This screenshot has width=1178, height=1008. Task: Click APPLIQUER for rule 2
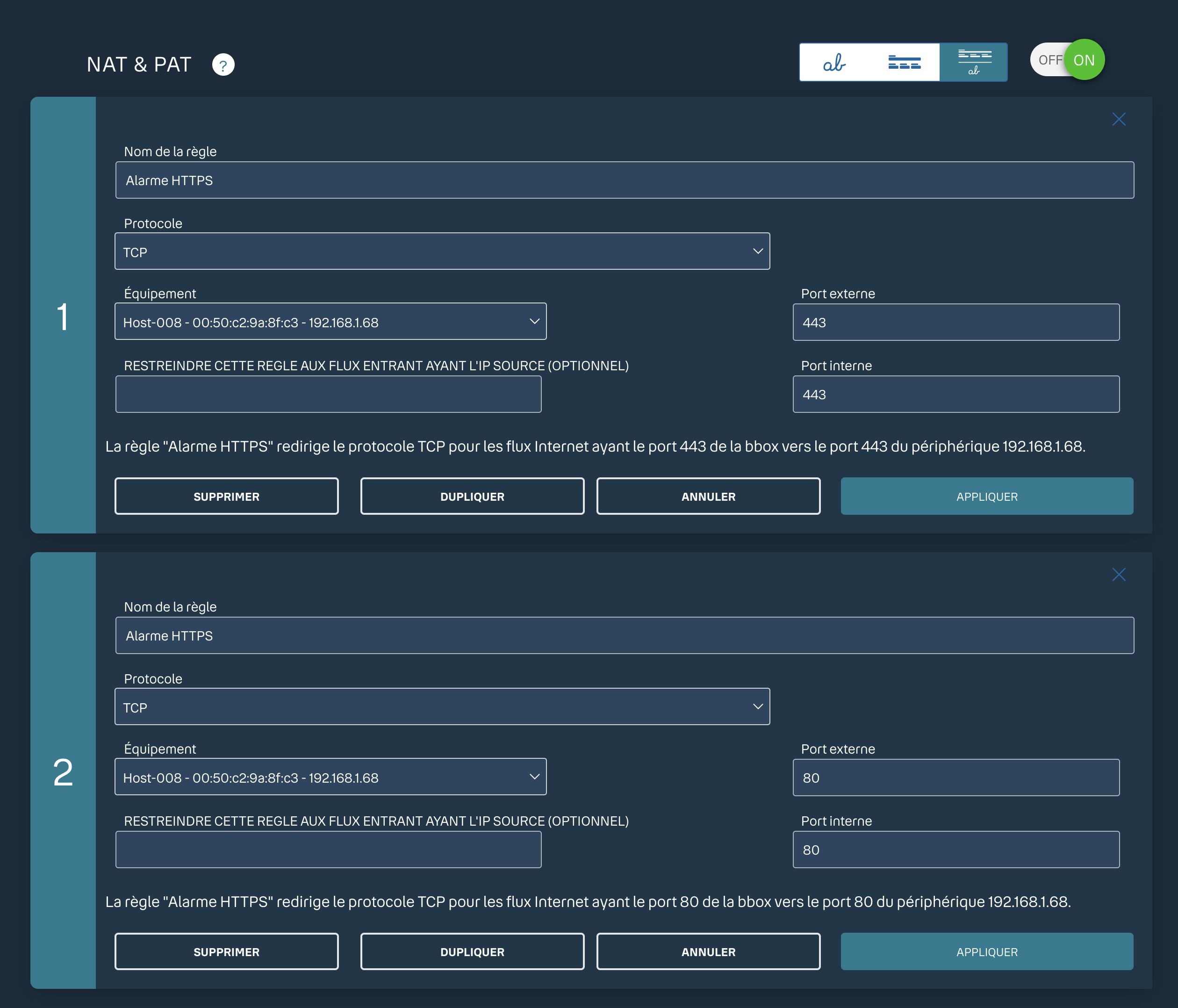click(x=986, y=952)
